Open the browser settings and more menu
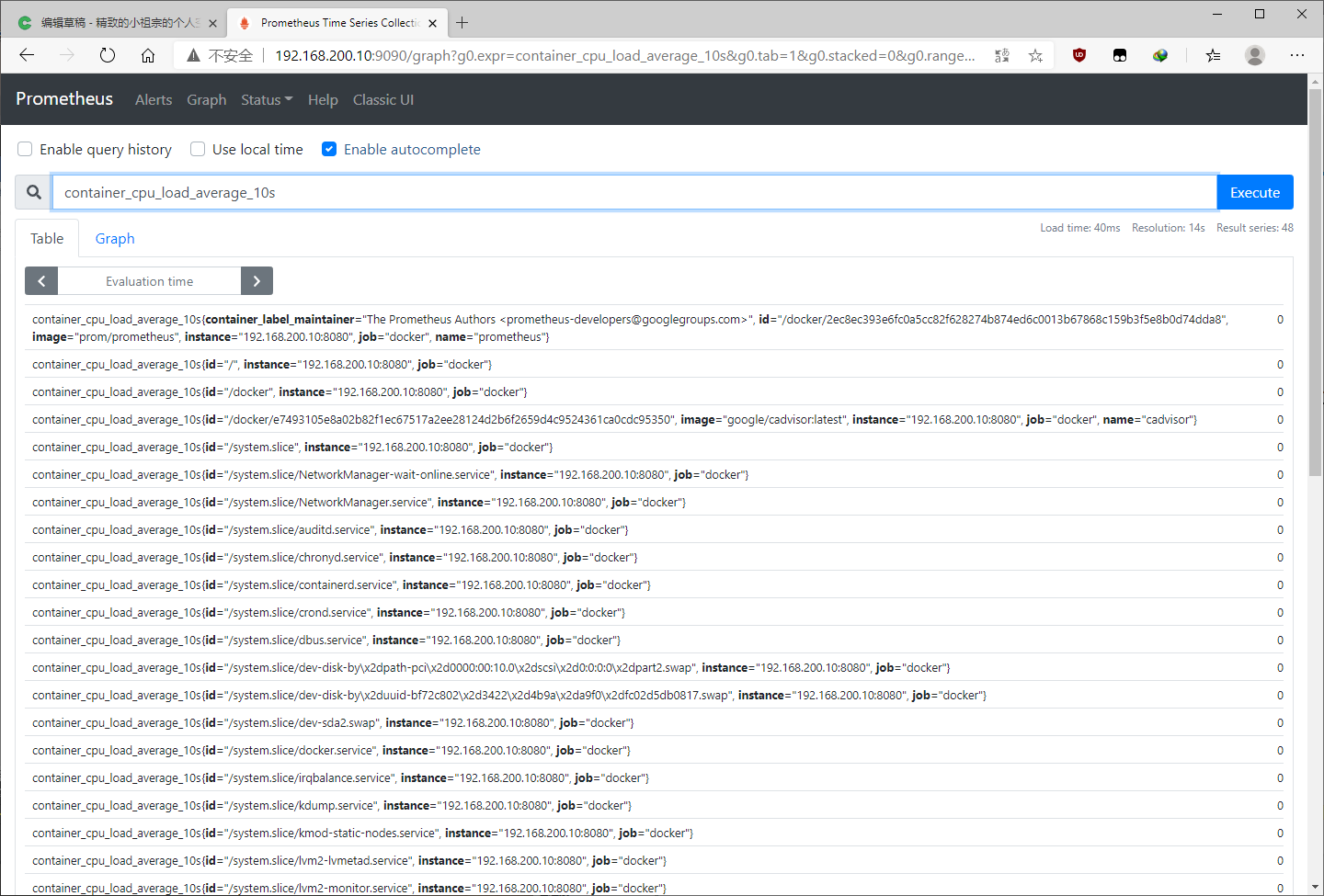 click(x=1297, y=55)
